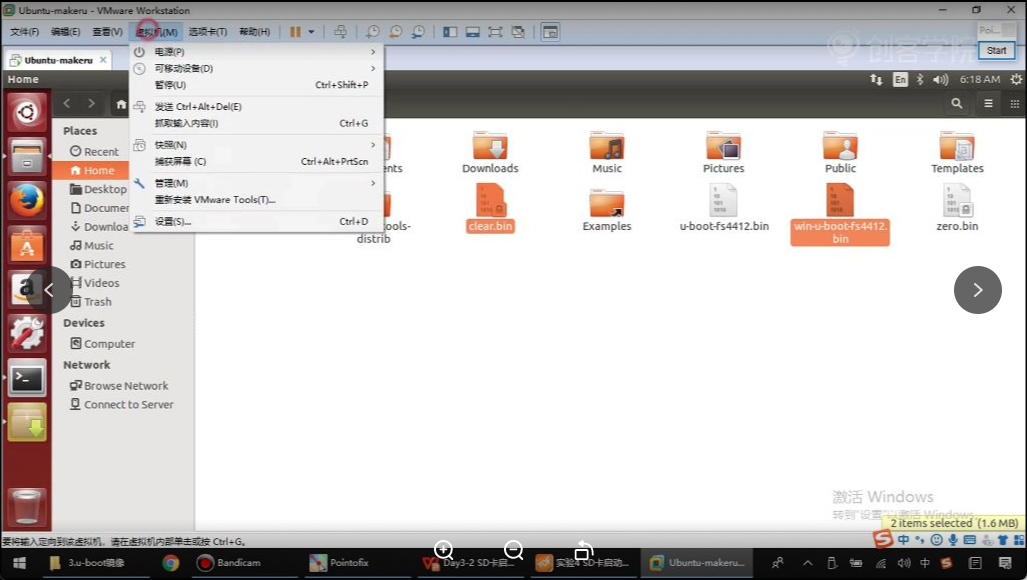Switch to the Ubuntu-makeru tab

click(58, 60)
